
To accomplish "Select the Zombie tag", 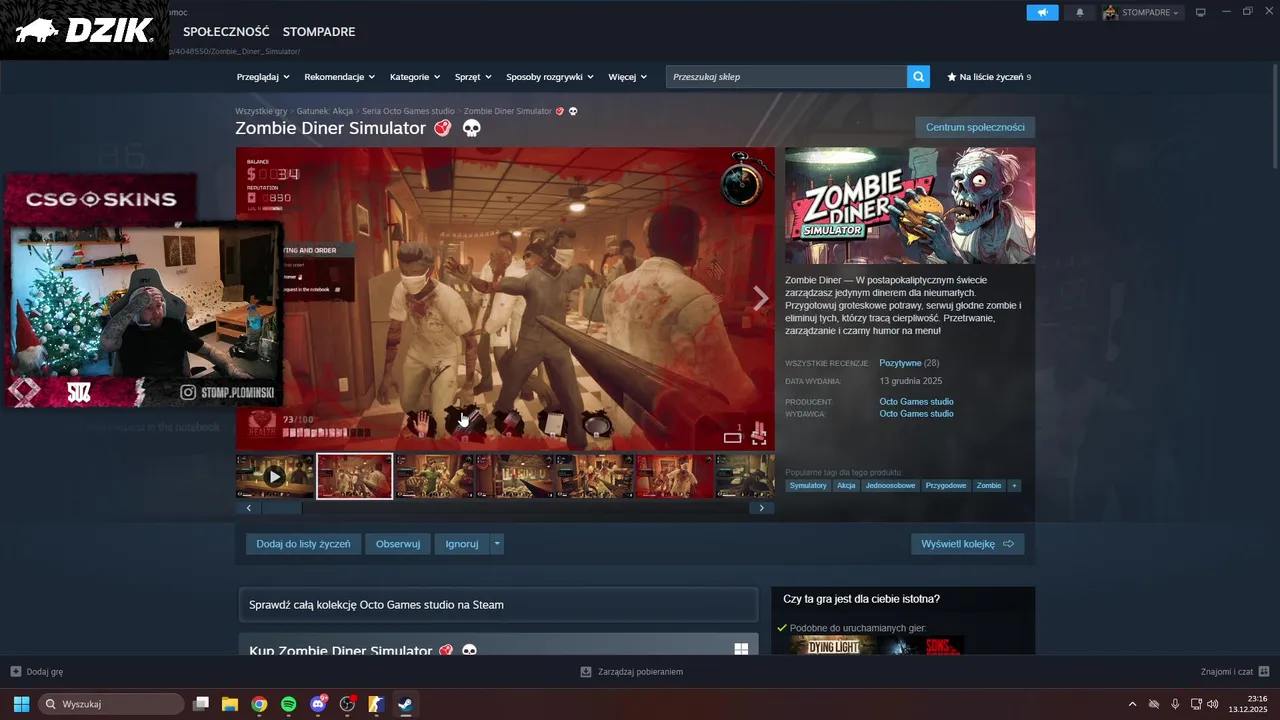I will click(x=989, y=486).
